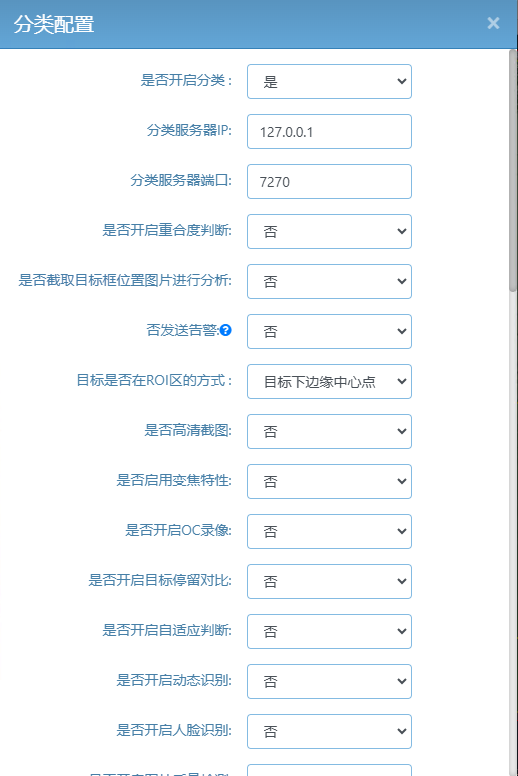518x776 pixels.
Task: Expand the 是否开启目标停留对比 dropdown
Action: point(330,582)
